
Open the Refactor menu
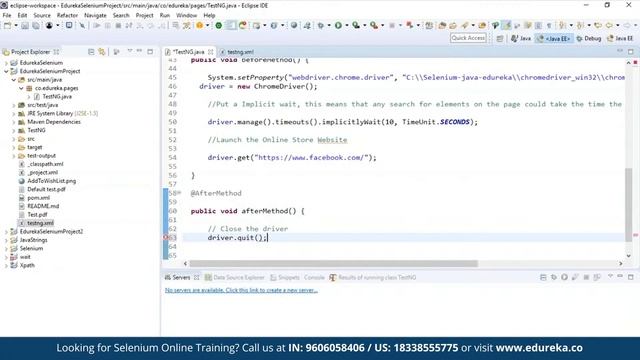[x=67, y=15]
